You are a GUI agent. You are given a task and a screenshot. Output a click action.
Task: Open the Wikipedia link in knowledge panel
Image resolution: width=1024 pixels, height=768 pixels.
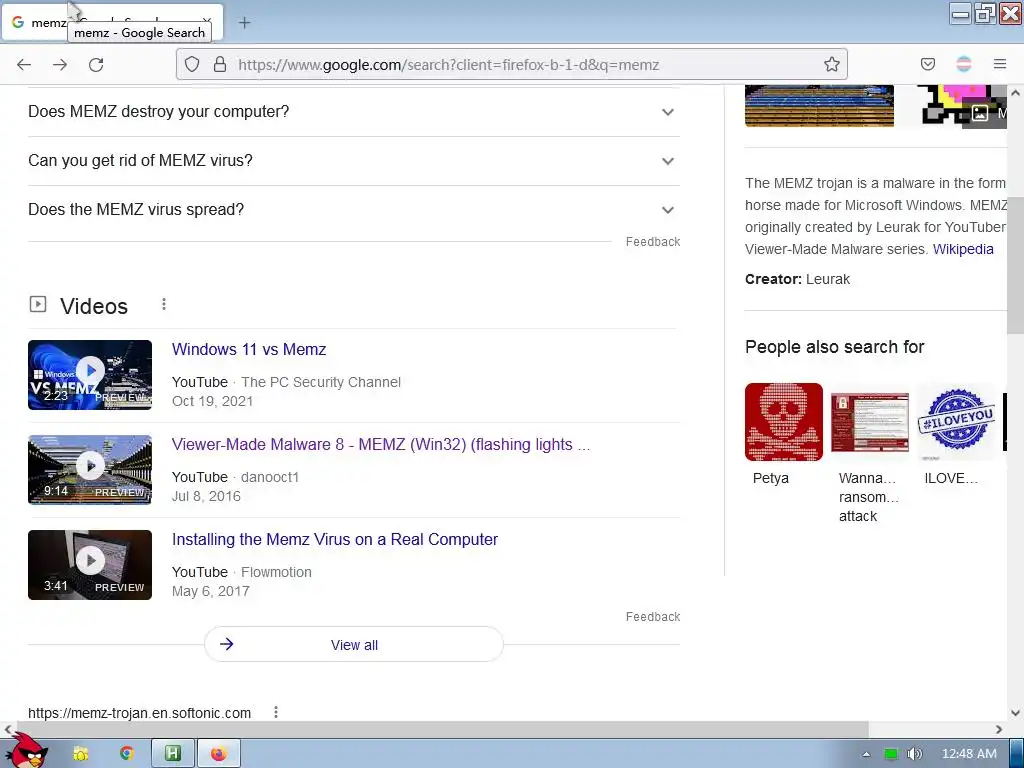(x=963, y=249)
